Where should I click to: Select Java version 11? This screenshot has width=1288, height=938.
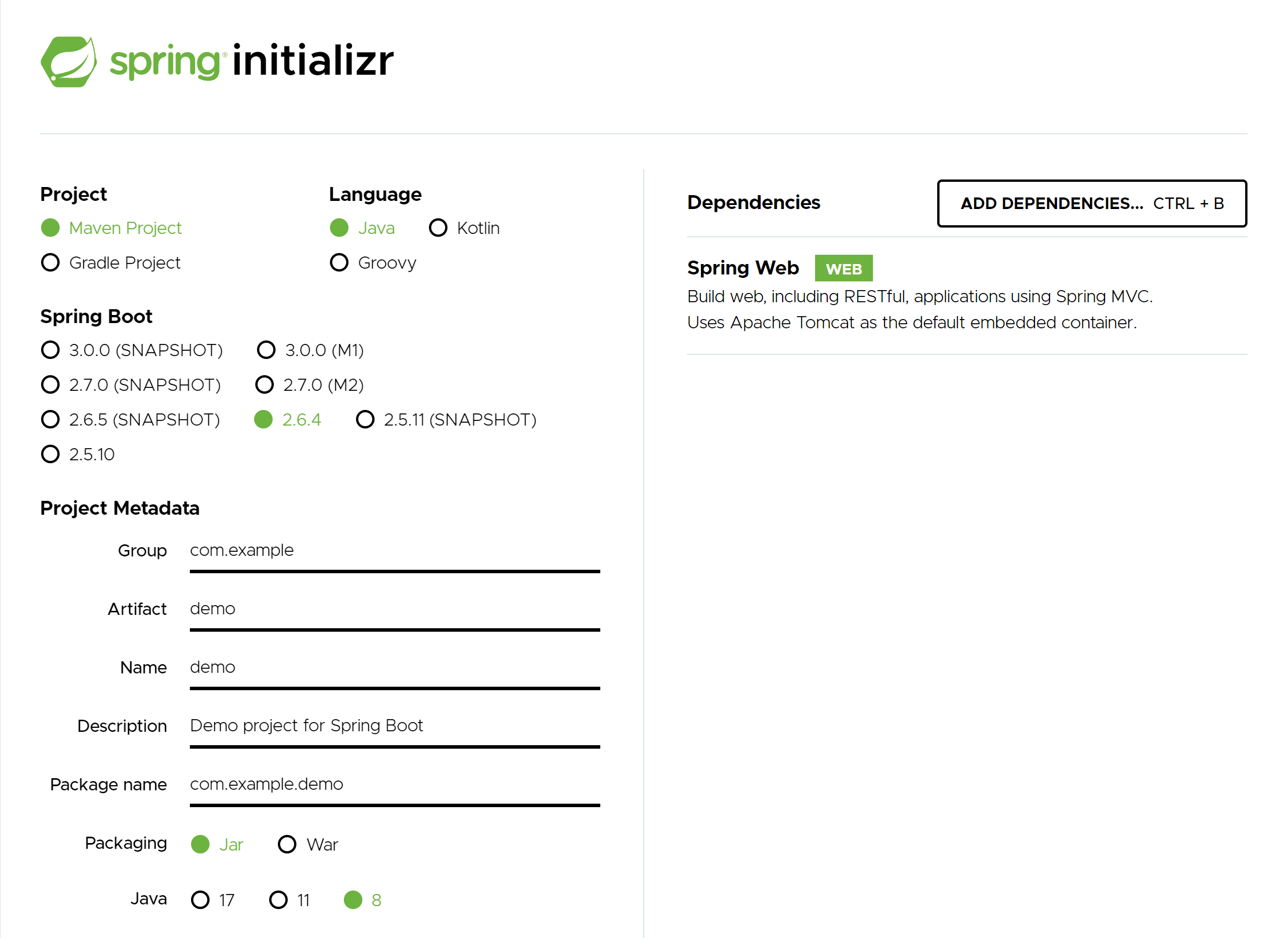[x=280, y=899]
